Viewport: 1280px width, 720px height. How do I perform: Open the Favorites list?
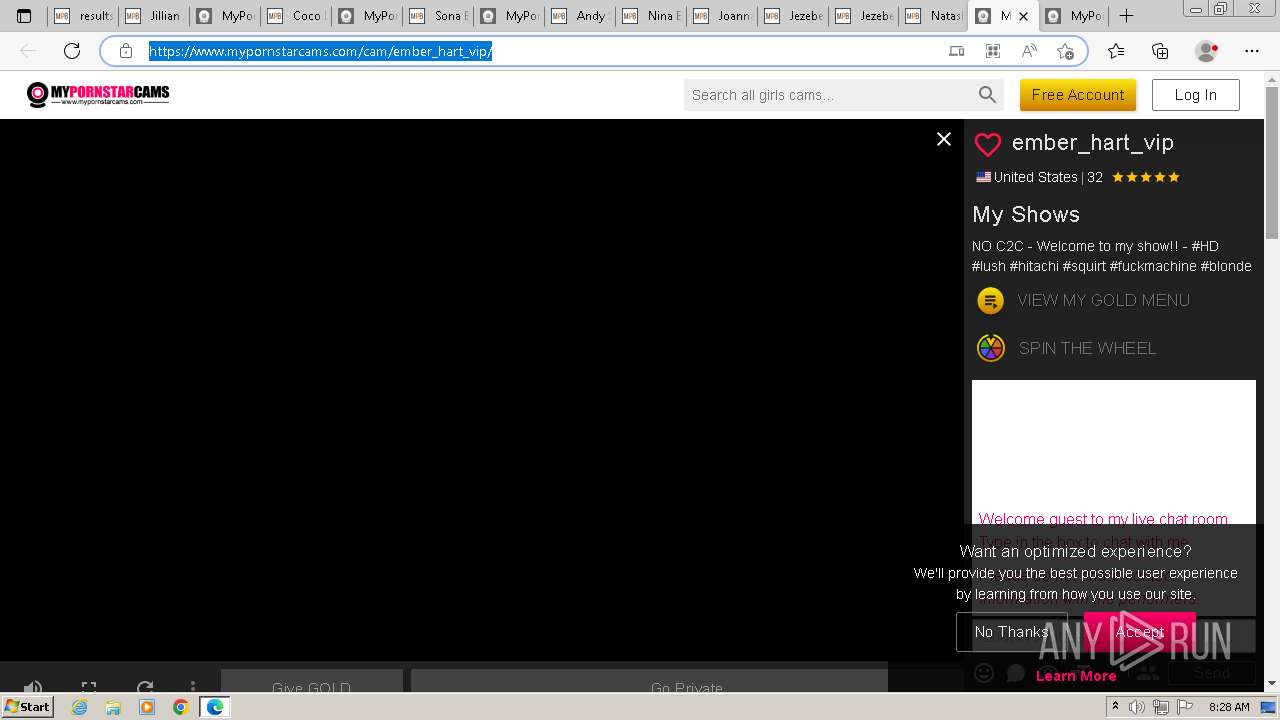coord(1116,51)
